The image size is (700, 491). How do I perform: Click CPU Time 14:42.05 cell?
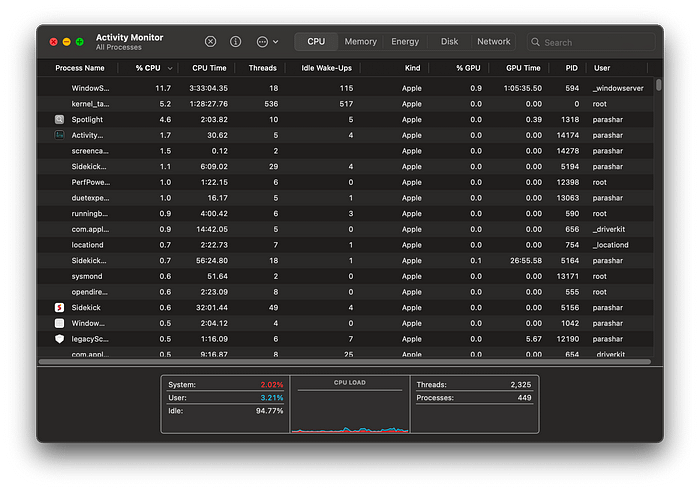point(212,229)
